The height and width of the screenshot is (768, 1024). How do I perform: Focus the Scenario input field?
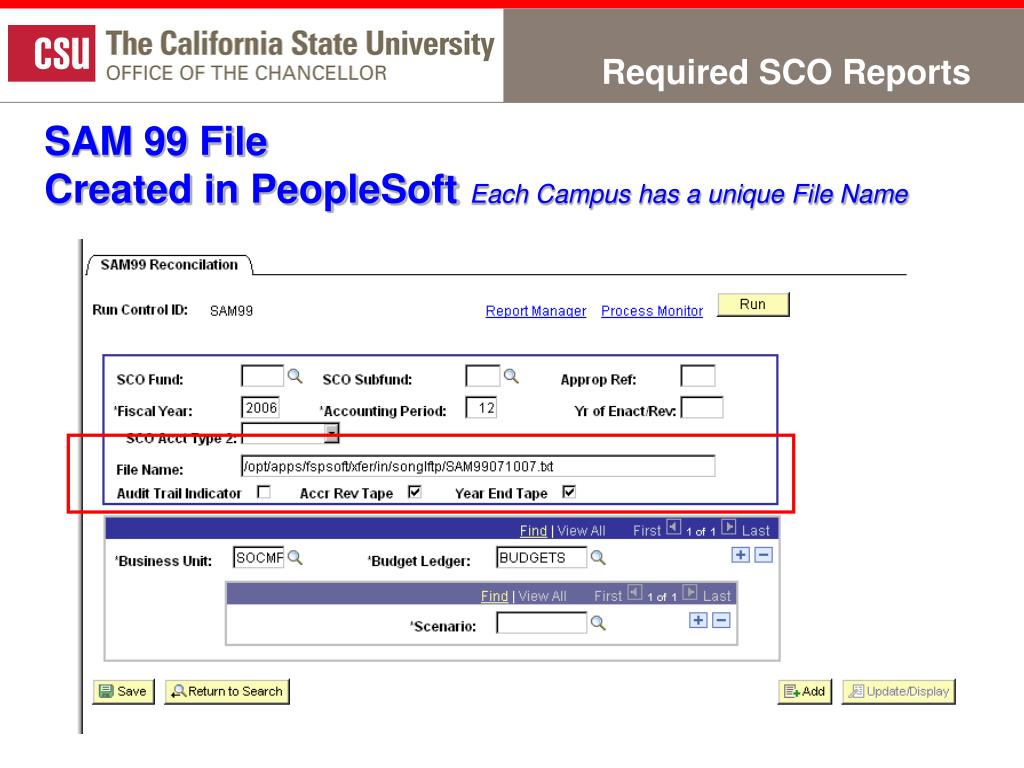click(541, 623)
